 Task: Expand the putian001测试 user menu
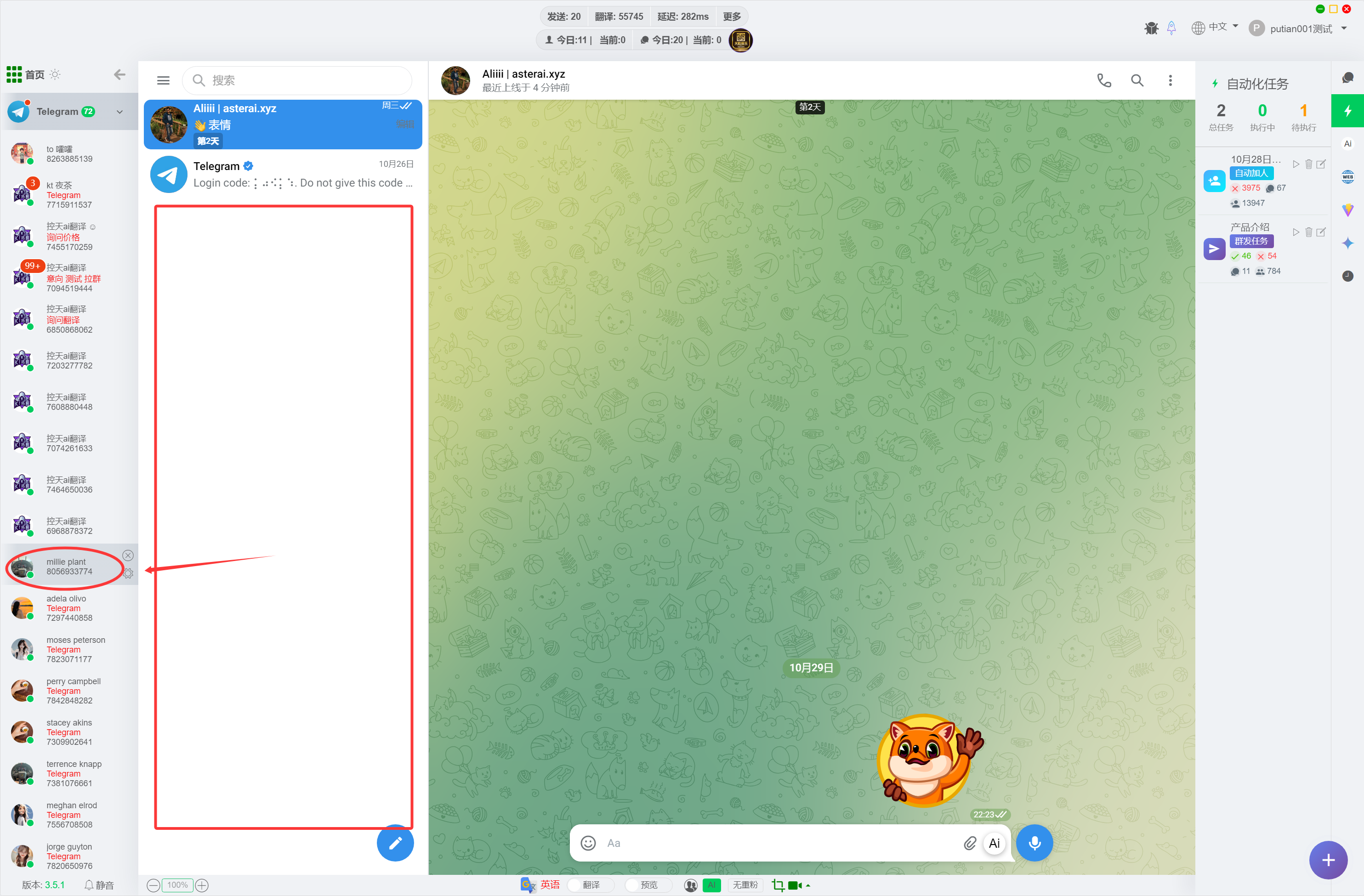click(x=1344, y=28)
